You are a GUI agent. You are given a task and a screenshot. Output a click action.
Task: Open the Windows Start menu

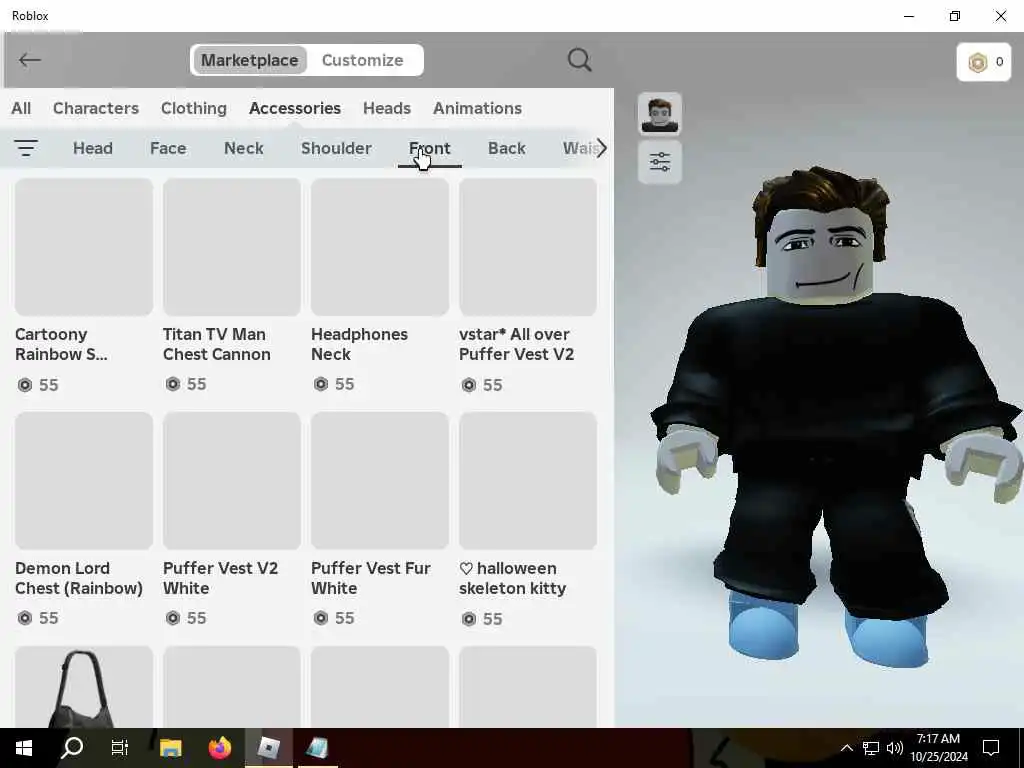click(24, 748)
